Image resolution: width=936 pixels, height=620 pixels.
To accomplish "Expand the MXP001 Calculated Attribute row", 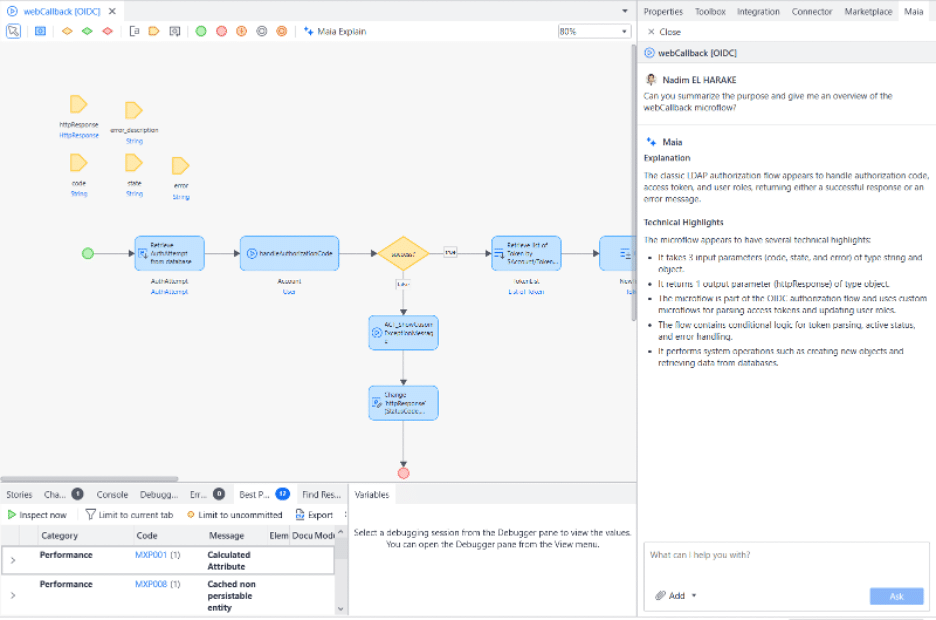I will pos(13,560).
